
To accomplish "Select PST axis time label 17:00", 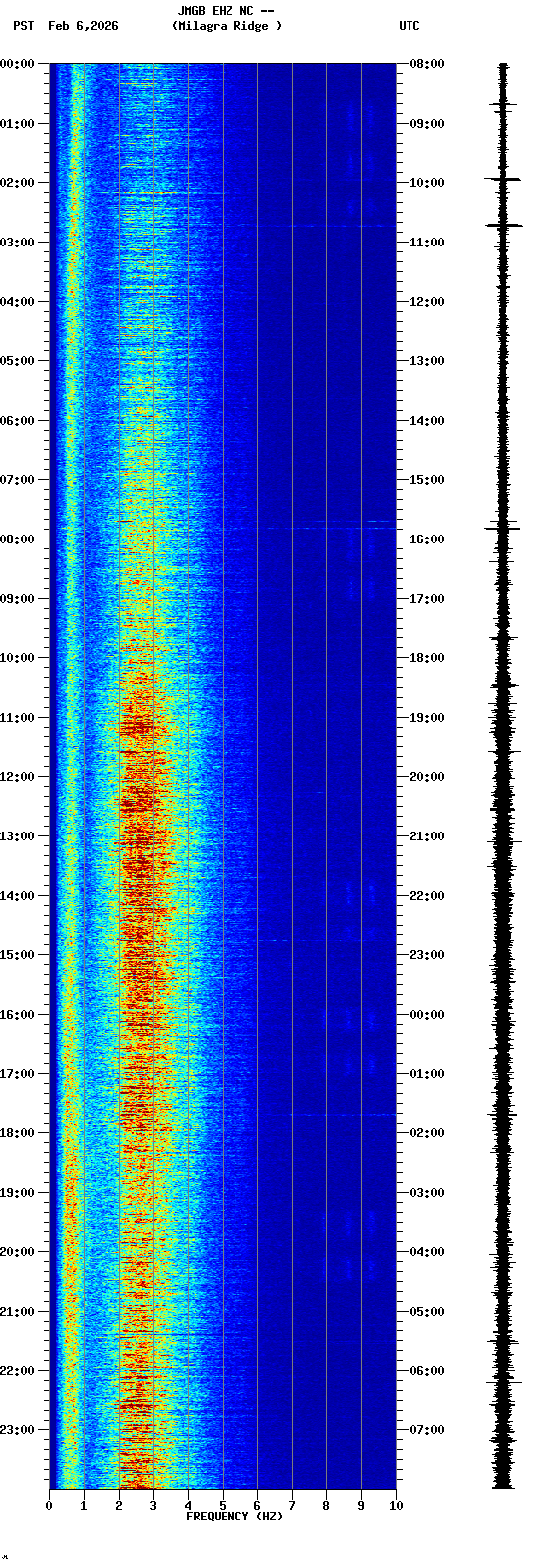I will point(17,1074).
